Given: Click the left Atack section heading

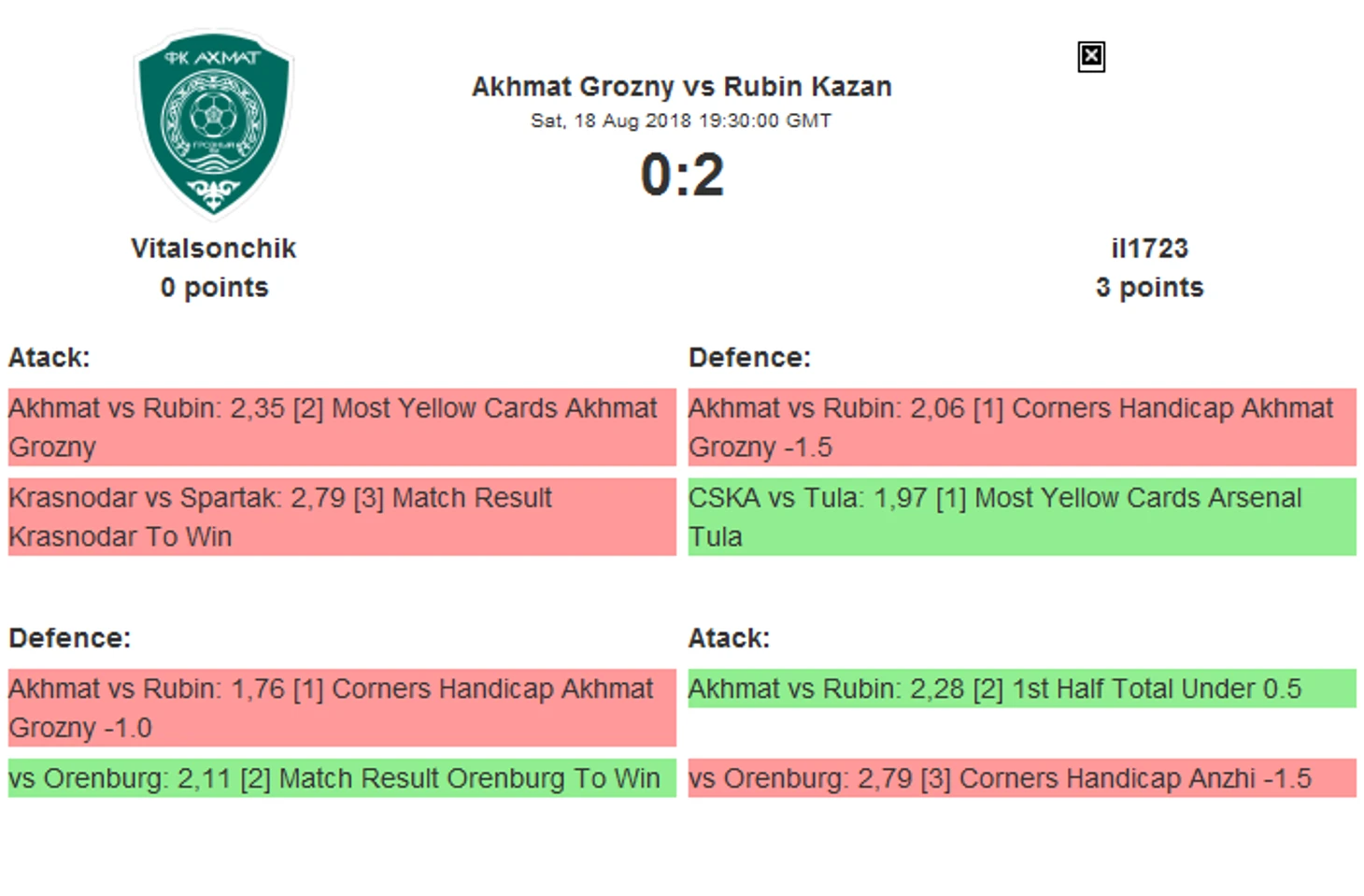Looking at the screenshot, I should click(50, 358).
